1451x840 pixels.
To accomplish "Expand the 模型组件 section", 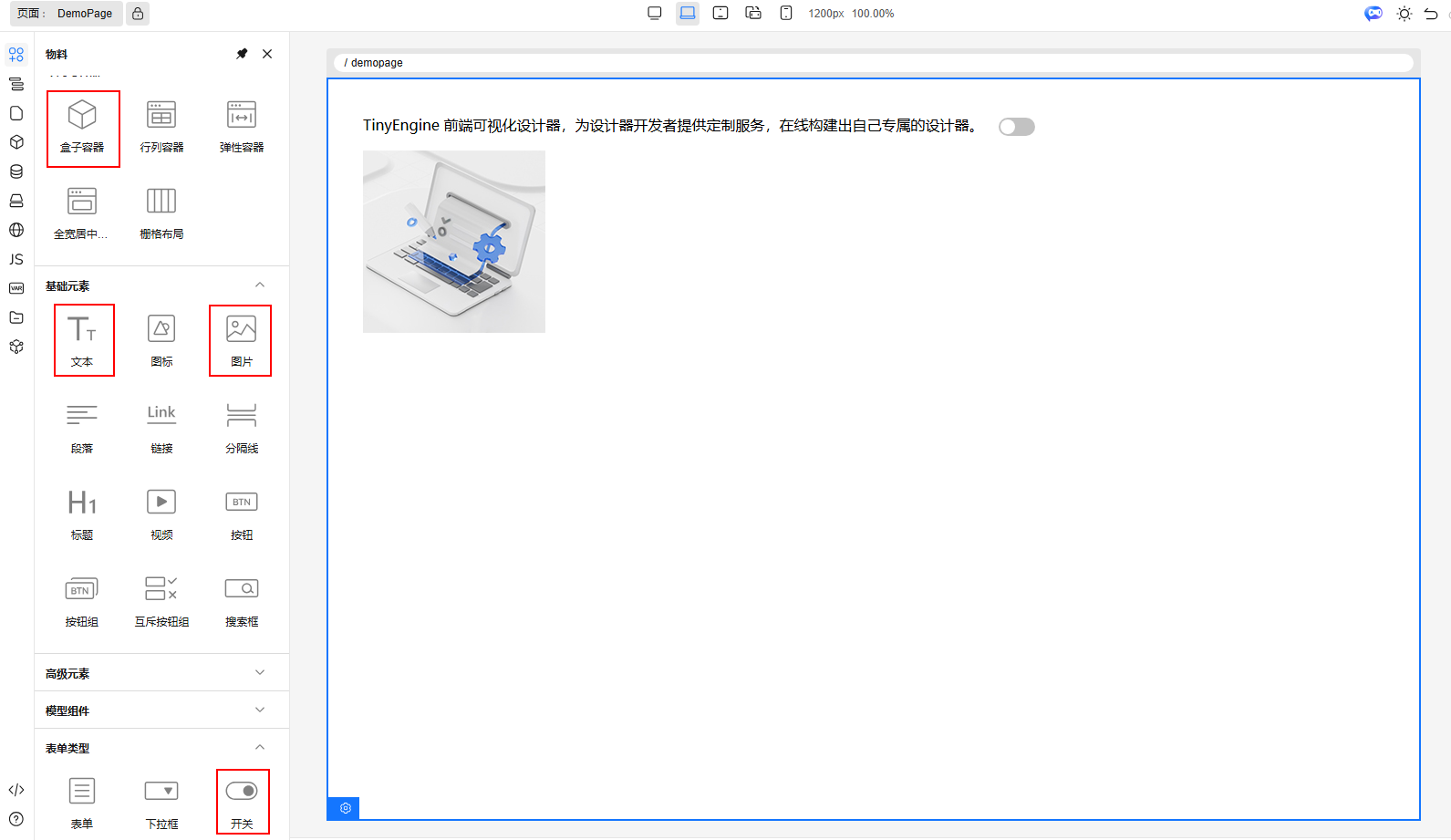I will coord(260,710).
